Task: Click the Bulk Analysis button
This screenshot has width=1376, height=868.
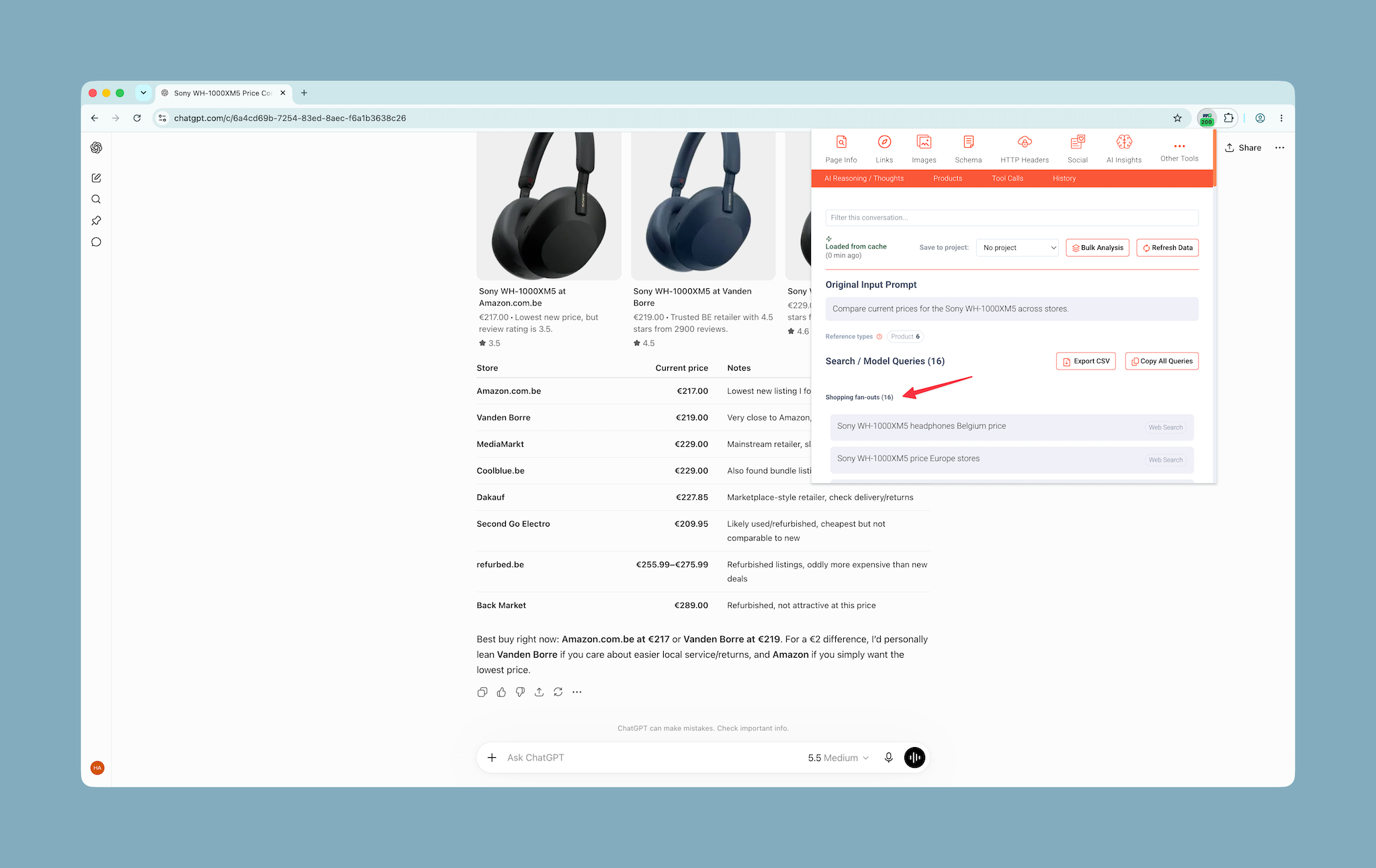Action: (1097, 248)
